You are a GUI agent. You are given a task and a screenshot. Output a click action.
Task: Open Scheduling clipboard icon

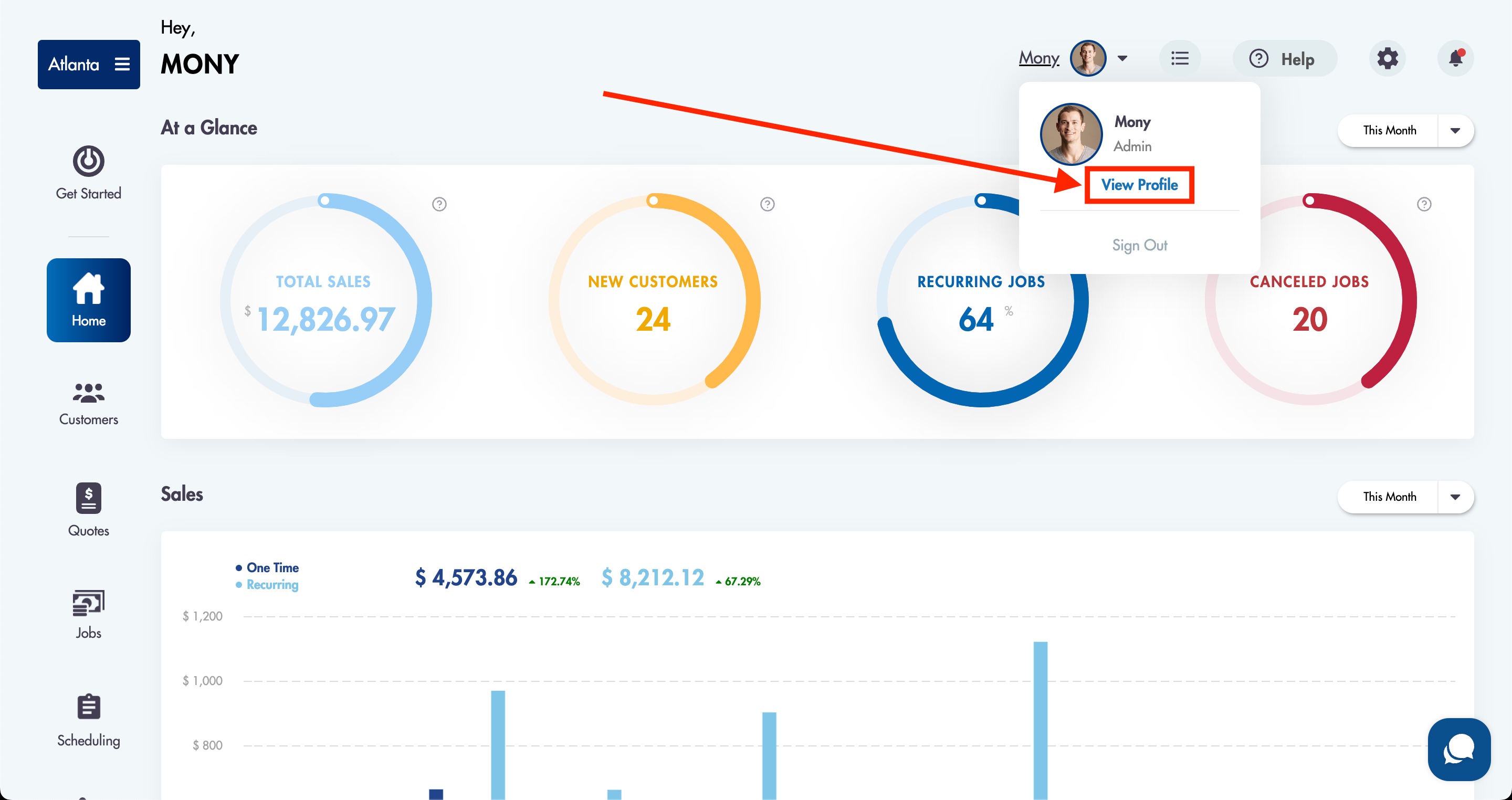[89, 707]
